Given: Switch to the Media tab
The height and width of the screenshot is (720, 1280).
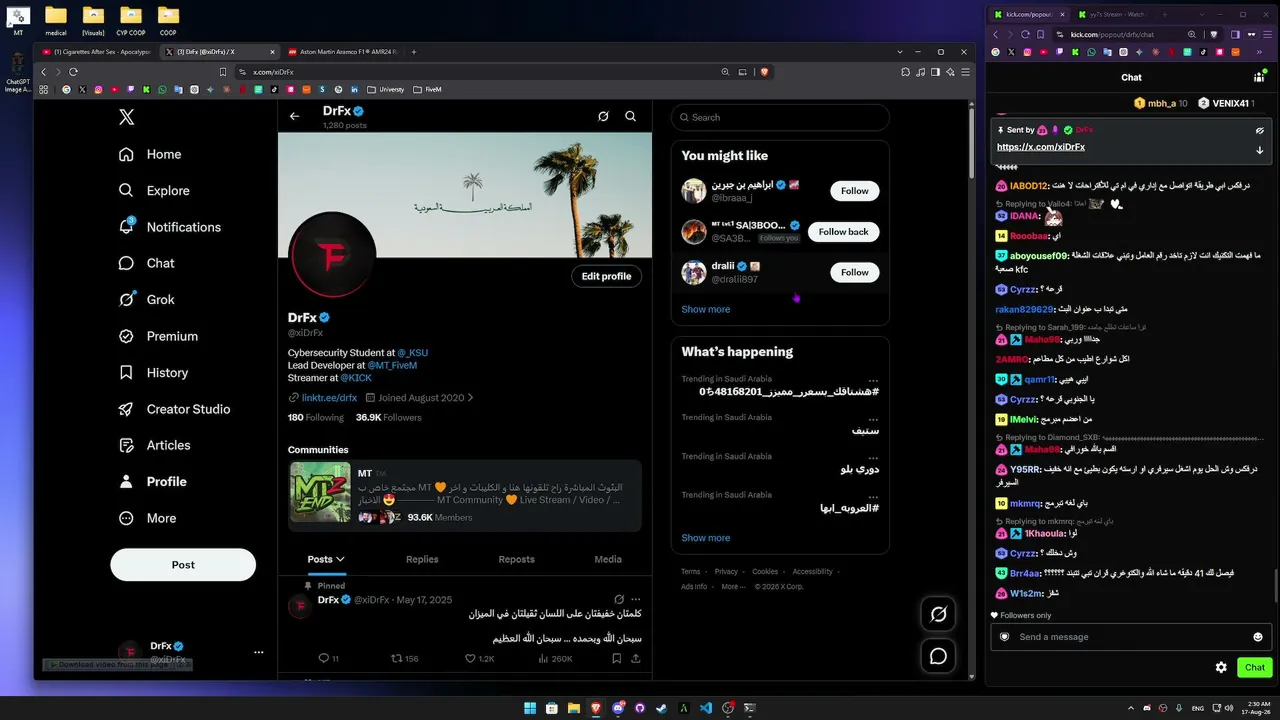Looking at the screenshot, I should pos(608,559).
